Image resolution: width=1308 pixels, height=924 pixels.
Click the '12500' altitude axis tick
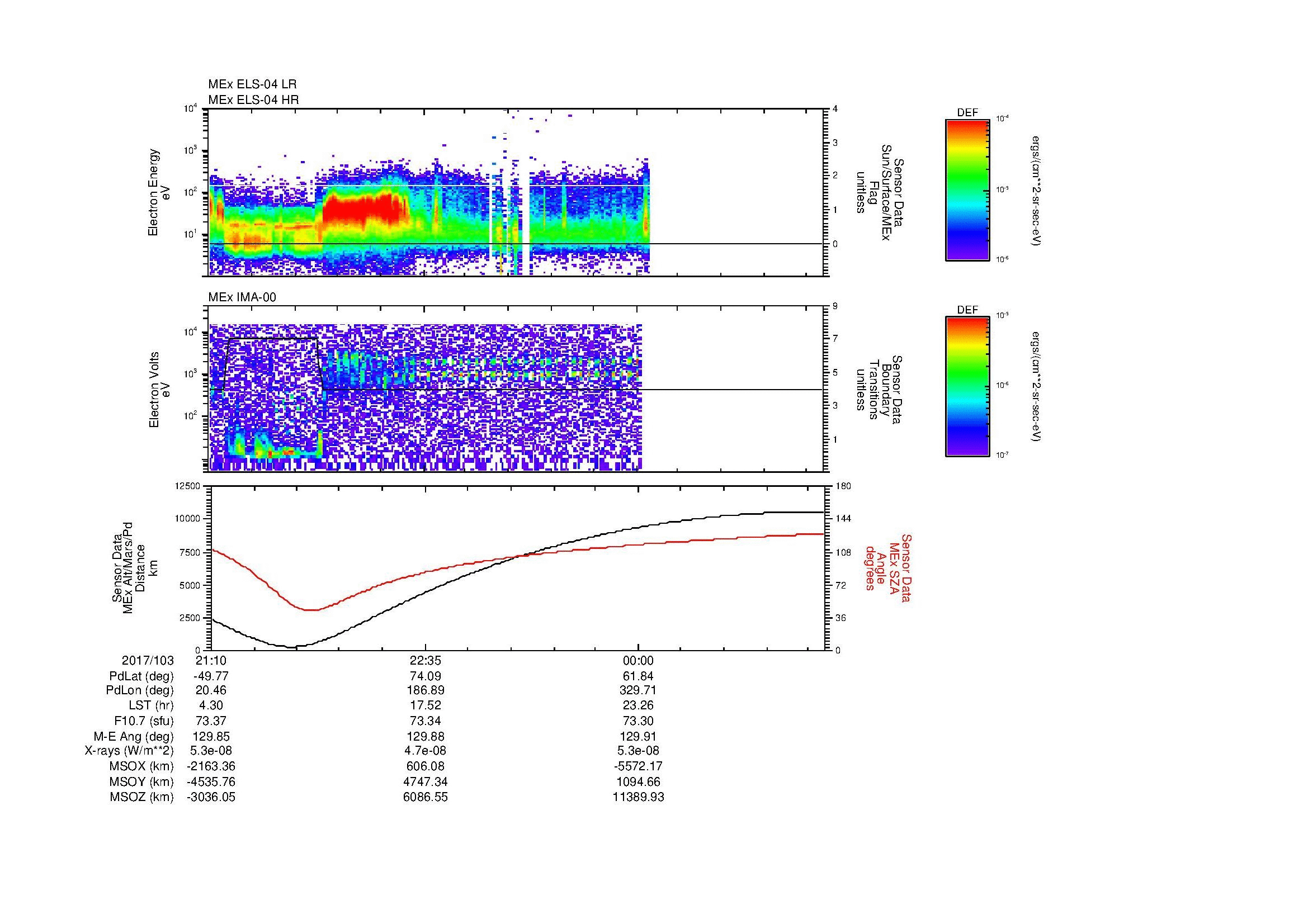click(x=187, y=486)
